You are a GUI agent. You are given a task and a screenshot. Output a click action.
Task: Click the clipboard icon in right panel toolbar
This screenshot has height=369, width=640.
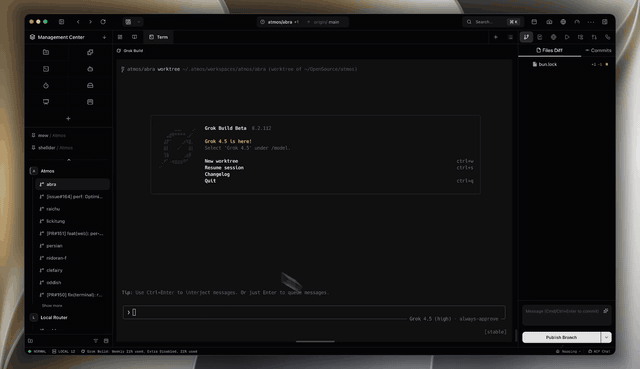(540, 37)
